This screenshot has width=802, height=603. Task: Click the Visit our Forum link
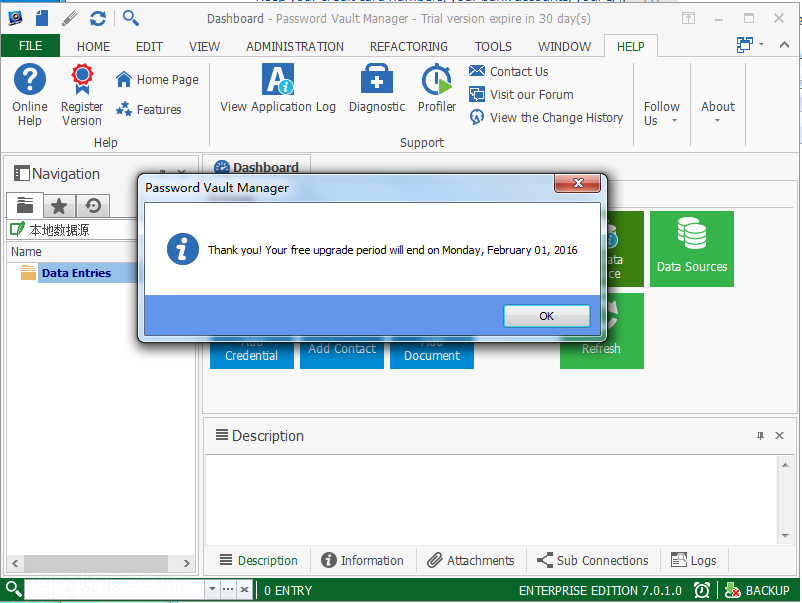(531, 95)
